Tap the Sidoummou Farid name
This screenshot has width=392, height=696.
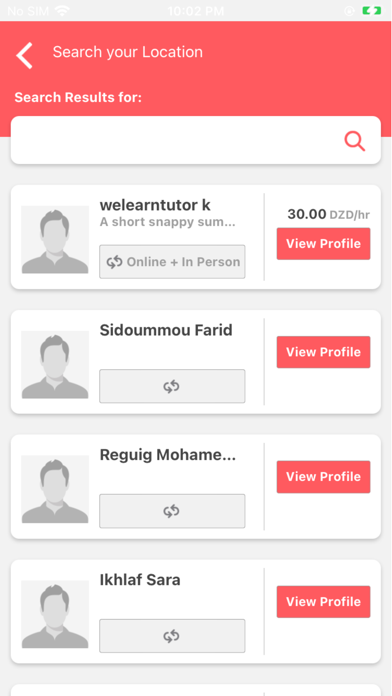tap(166, 330)
